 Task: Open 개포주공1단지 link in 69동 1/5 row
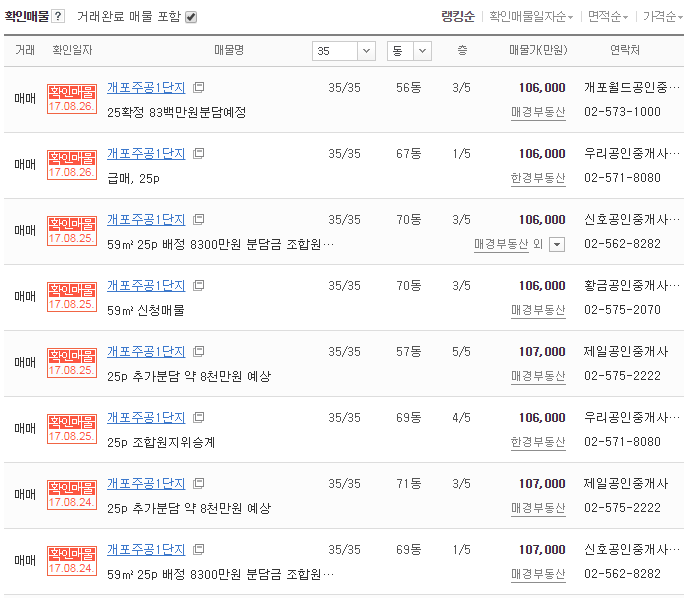(146, 549)
